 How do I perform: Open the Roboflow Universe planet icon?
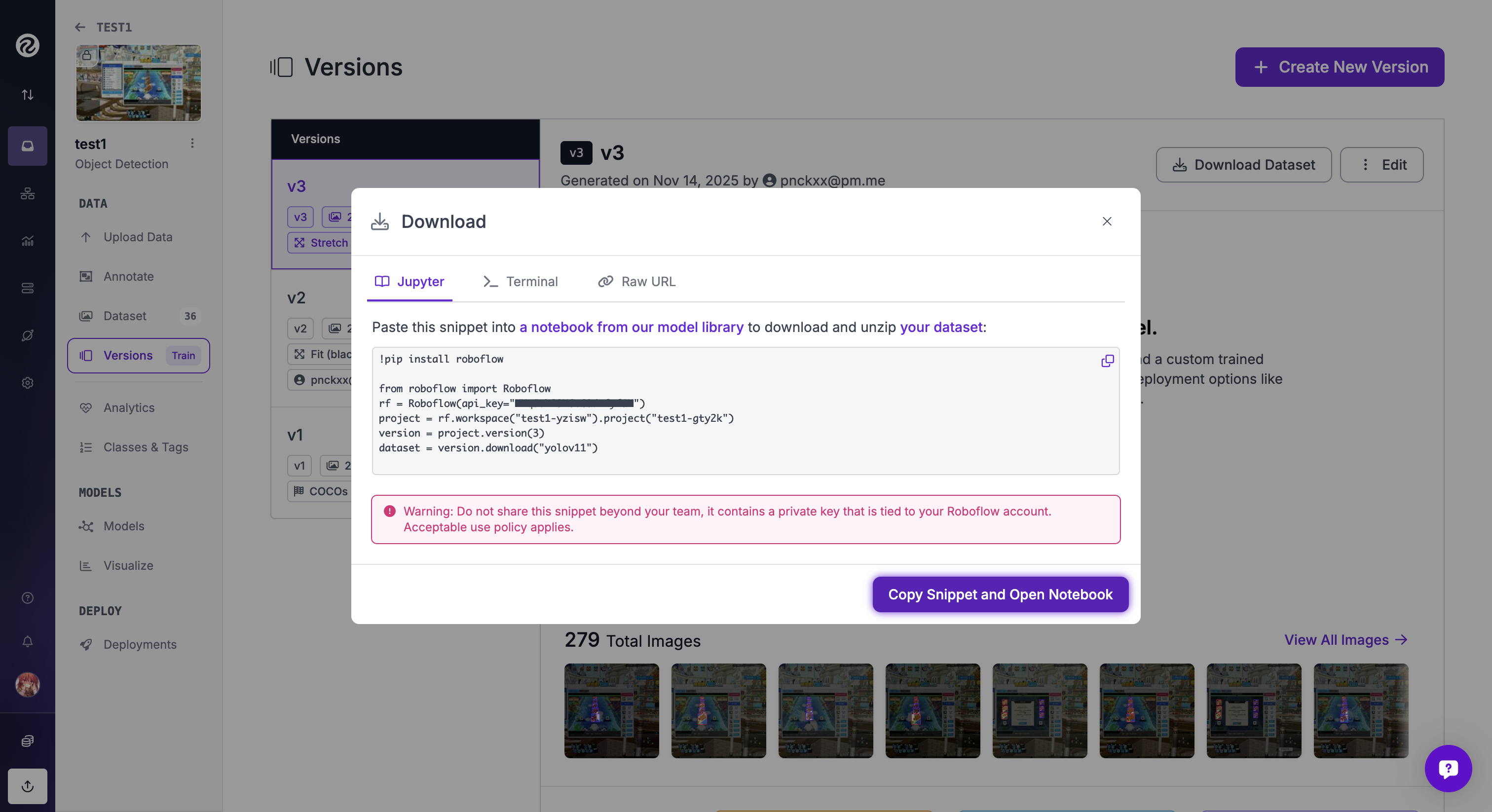click(x=27, y=335)
